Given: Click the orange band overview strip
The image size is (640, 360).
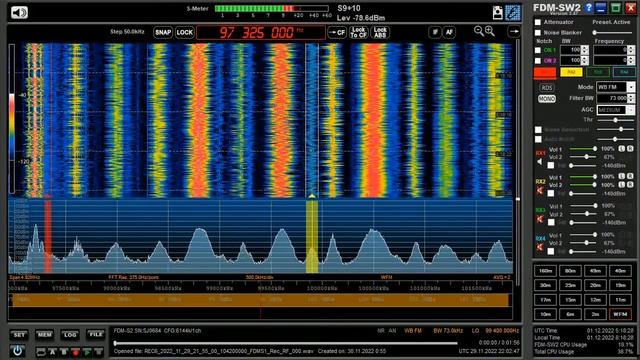Looking at the screenshot, I should pos(260,300).
